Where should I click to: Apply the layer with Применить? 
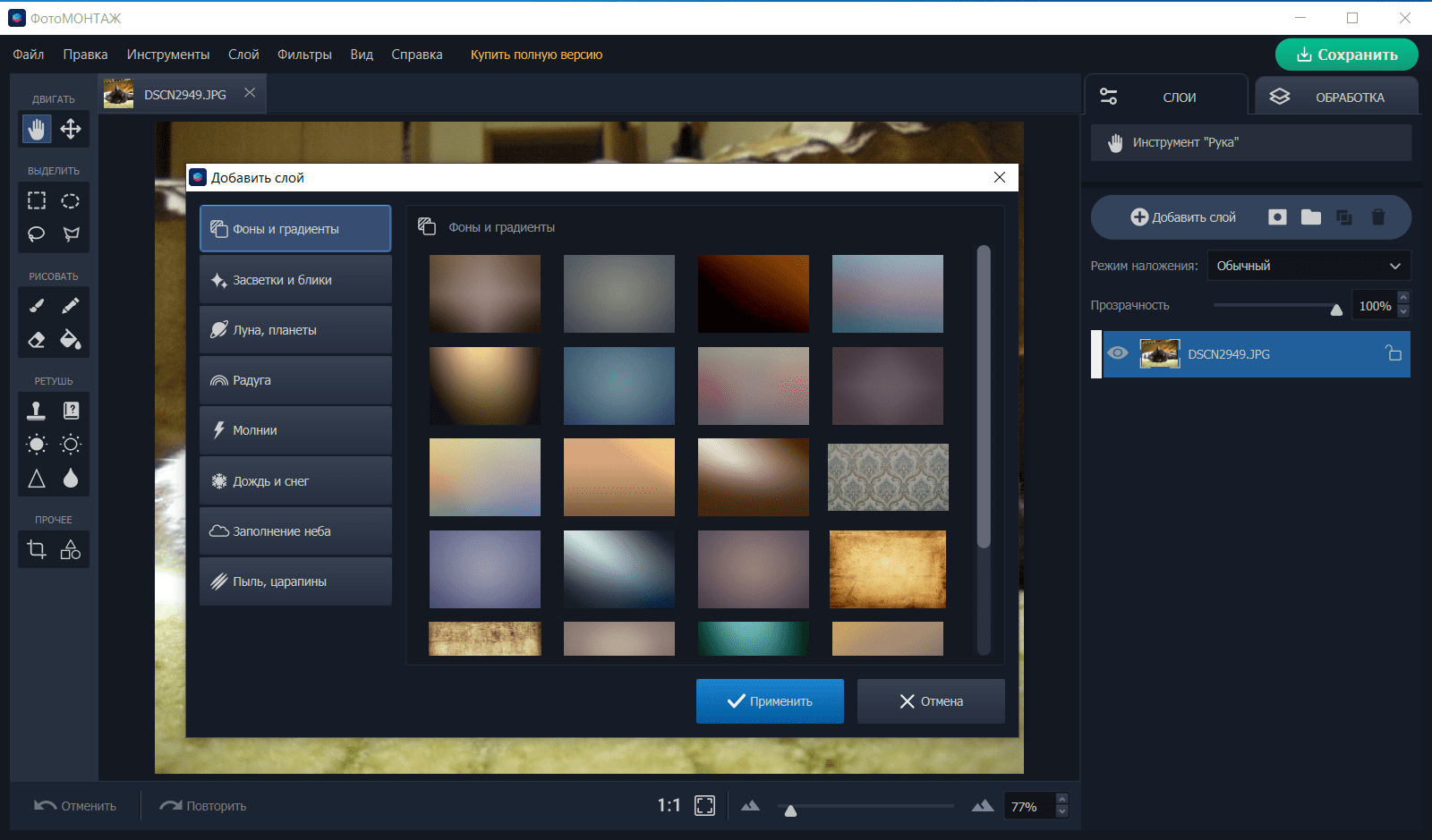(770, 701)
